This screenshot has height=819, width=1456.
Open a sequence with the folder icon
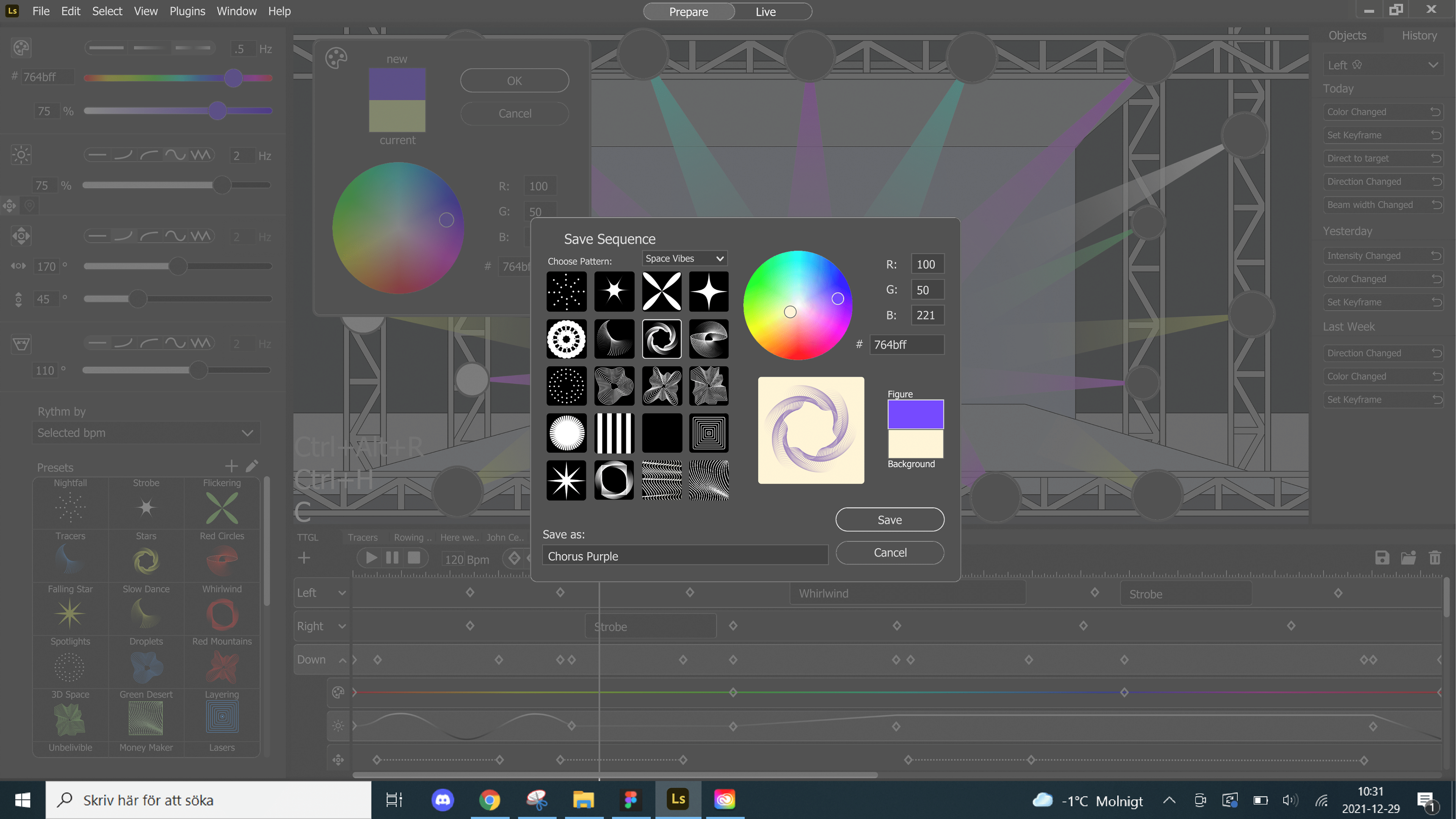(1408, 558)
